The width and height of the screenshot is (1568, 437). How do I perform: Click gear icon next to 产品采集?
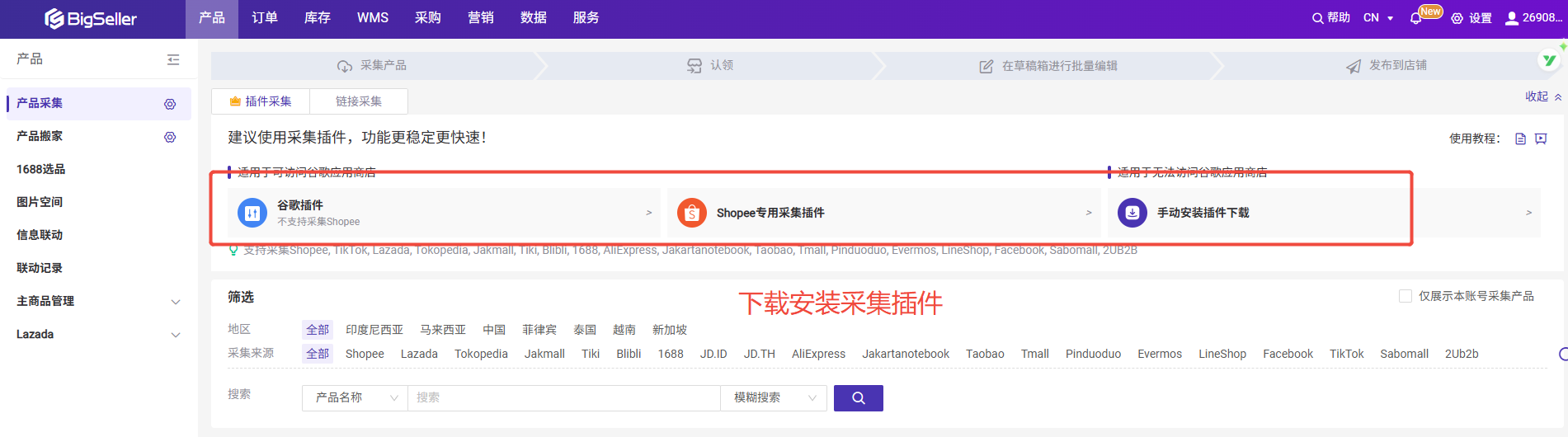170,104
